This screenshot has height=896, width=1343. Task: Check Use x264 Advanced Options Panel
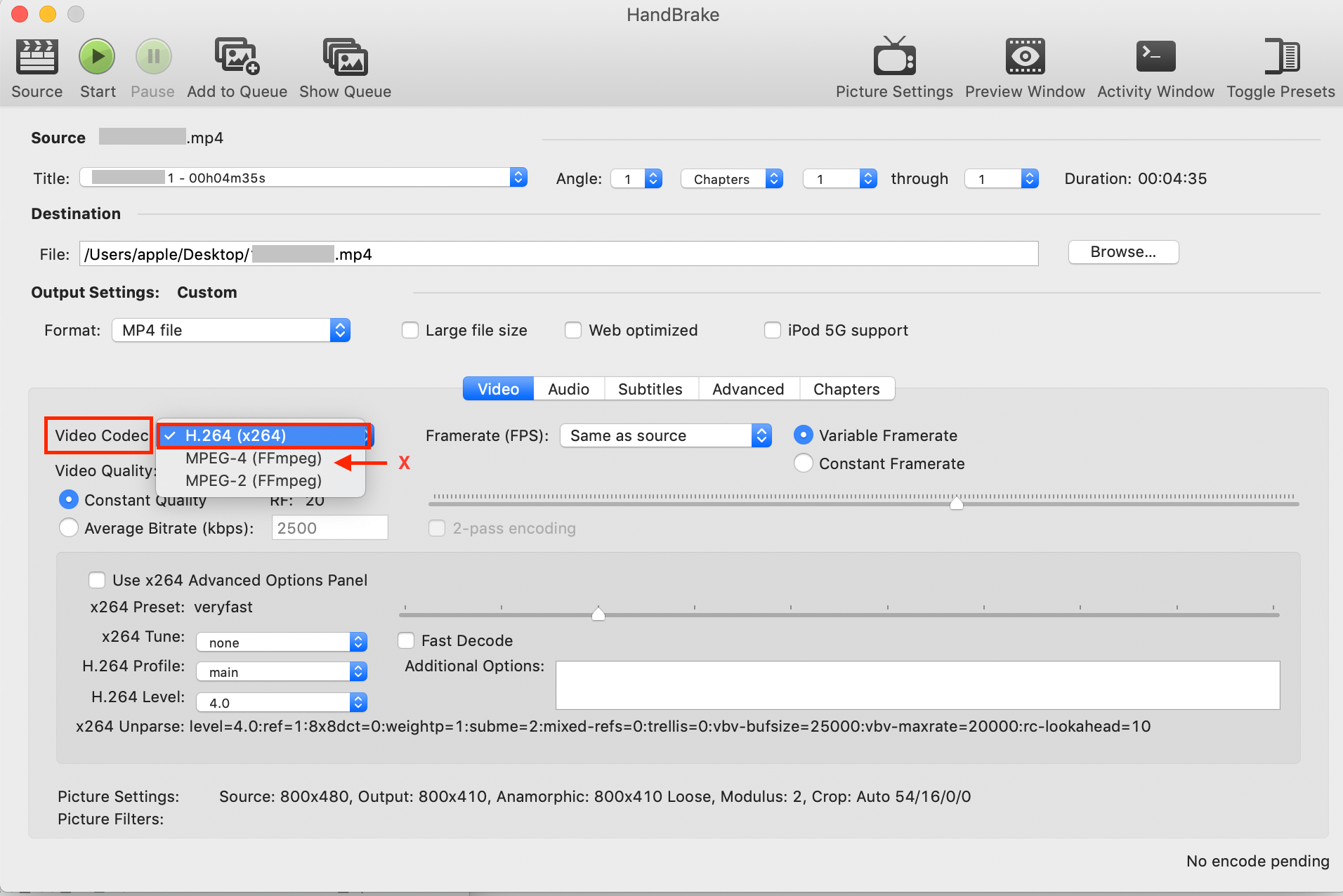[x=97, y=580]
